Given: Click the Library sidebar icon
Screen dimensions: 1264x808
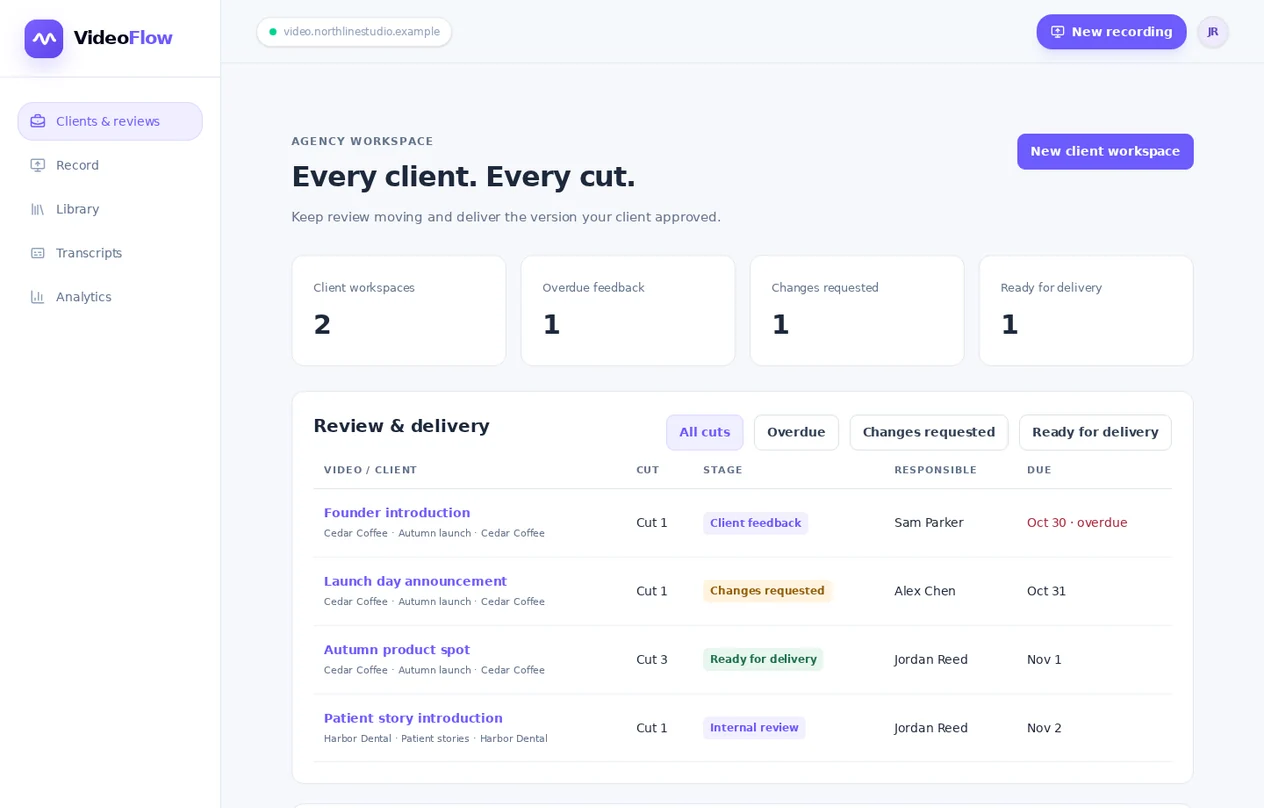Looking at the screenshot, I should [x=38, y=209].
